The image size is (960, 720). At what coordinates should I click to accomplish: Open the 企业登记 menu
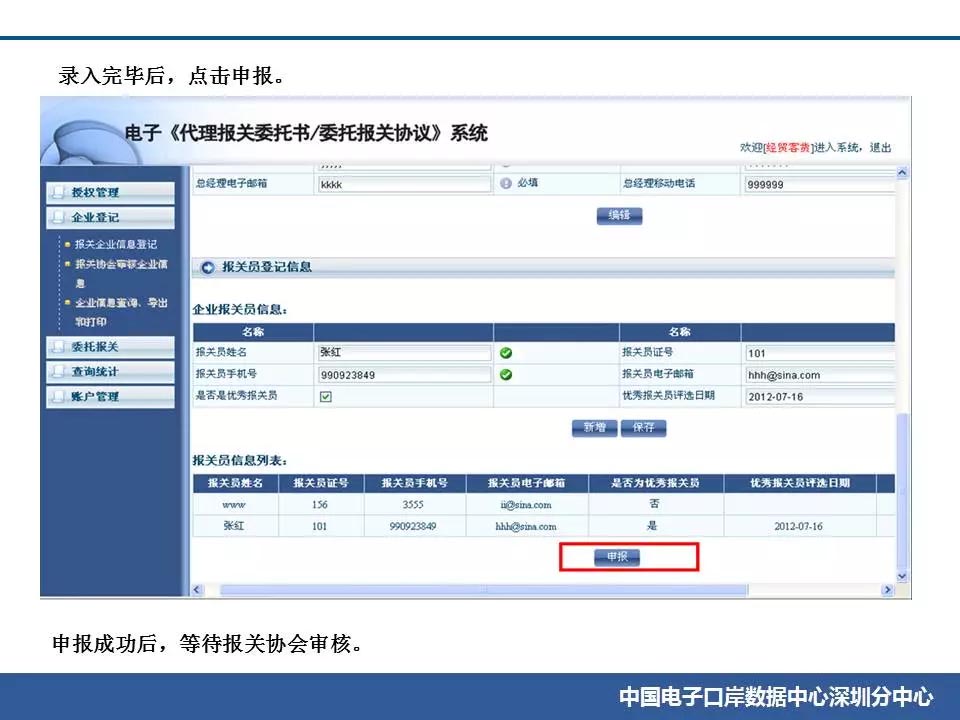coord(110,217)
